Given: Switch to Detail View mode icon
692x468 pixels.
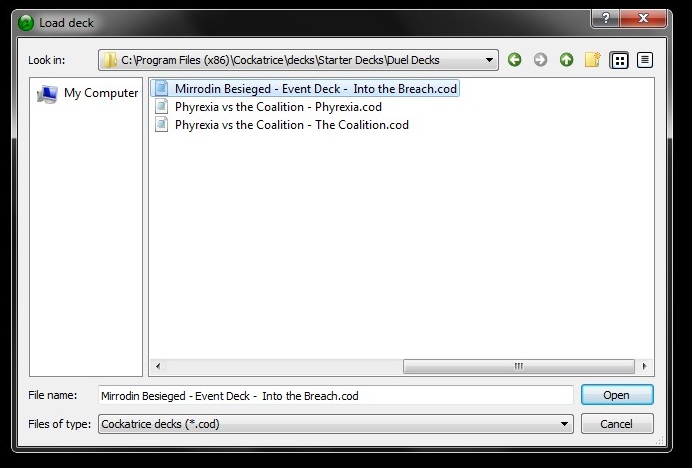Looking at the screenshot, I should pos(645,60).
